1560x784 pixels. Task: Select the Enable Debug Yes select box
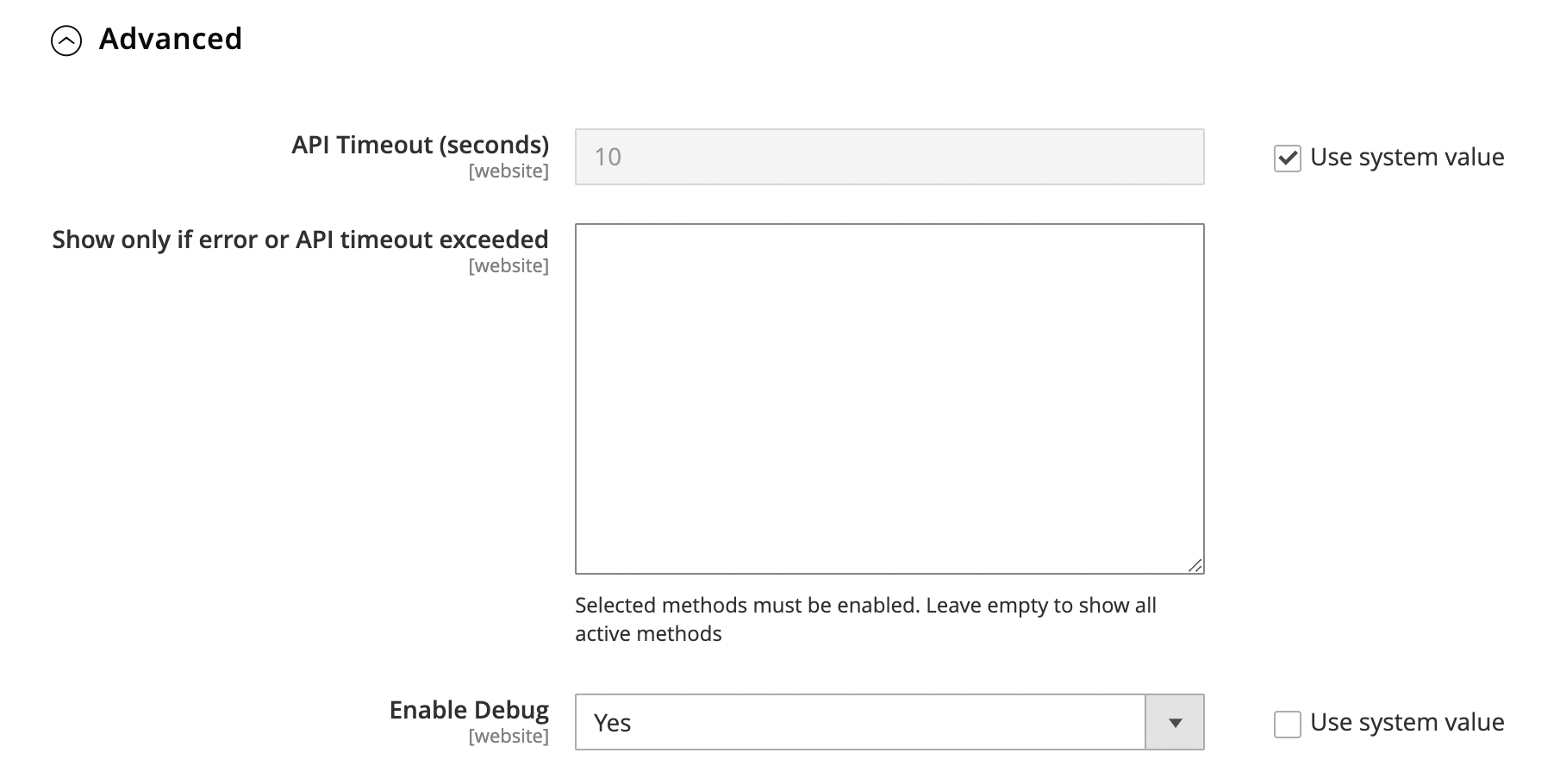tap(889, 722)
